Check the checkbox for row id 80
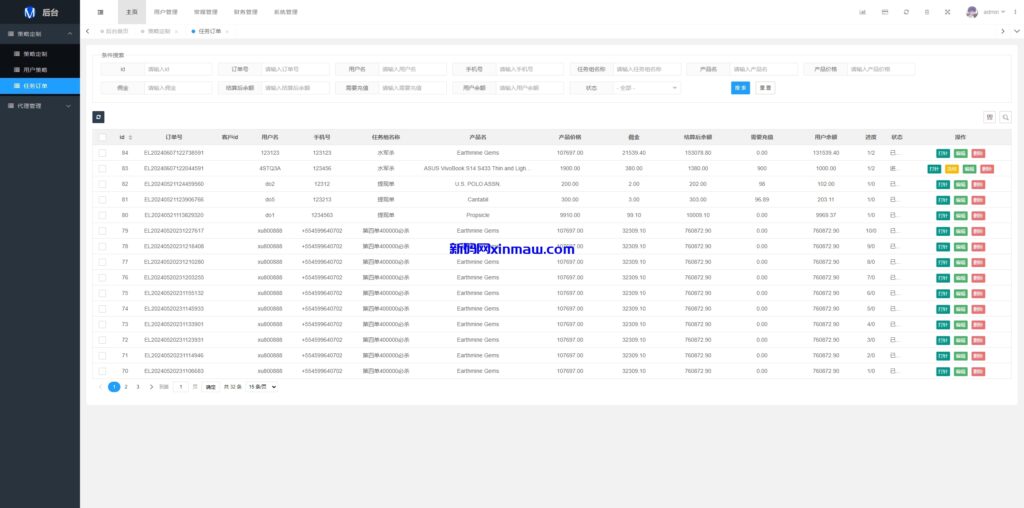Viewport: 1024px width, 508px height. pyautogui.click(x=102, y=215)
